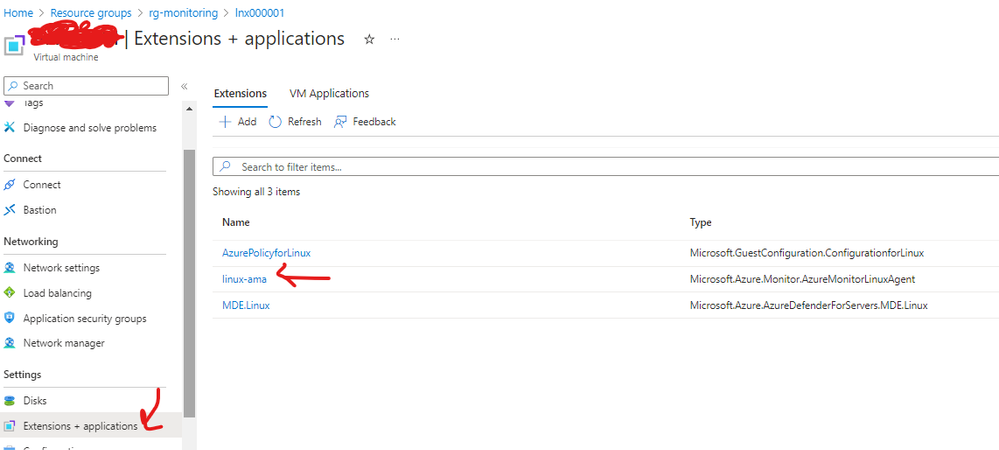Viewport: 999px width, 450px height.
Task: Go to Resource groups breadcrumb
Action: 91,13
